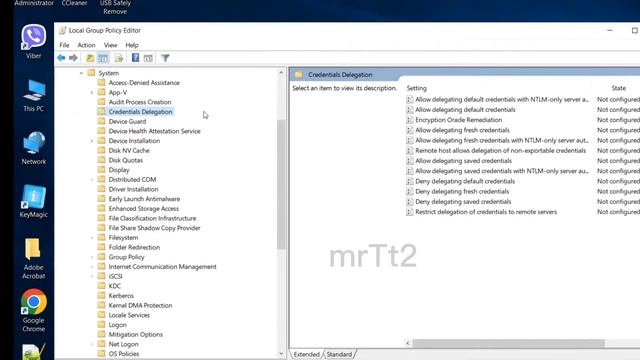The image size is (640, 360).
Task: Select Device Health Attestation Service folder
Action: point(154,131)
